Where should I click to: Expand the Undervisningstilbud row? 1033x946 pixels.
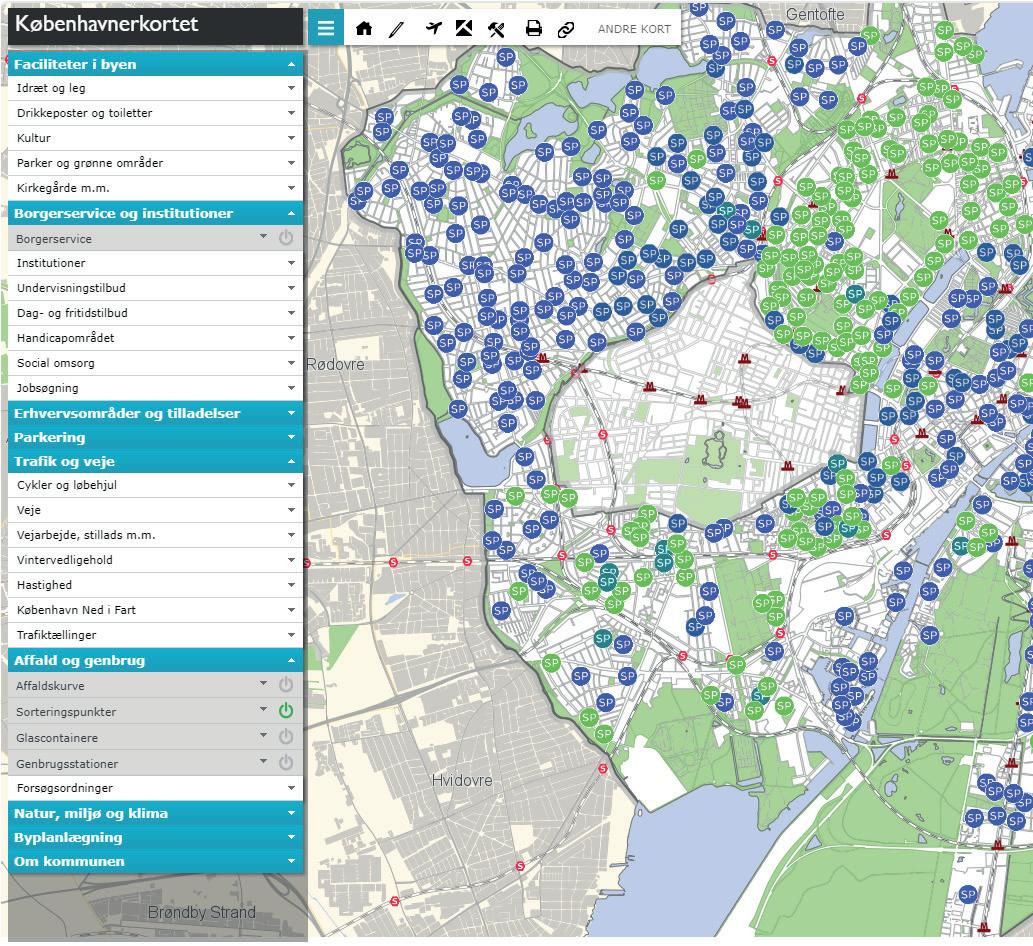[155, 289]
